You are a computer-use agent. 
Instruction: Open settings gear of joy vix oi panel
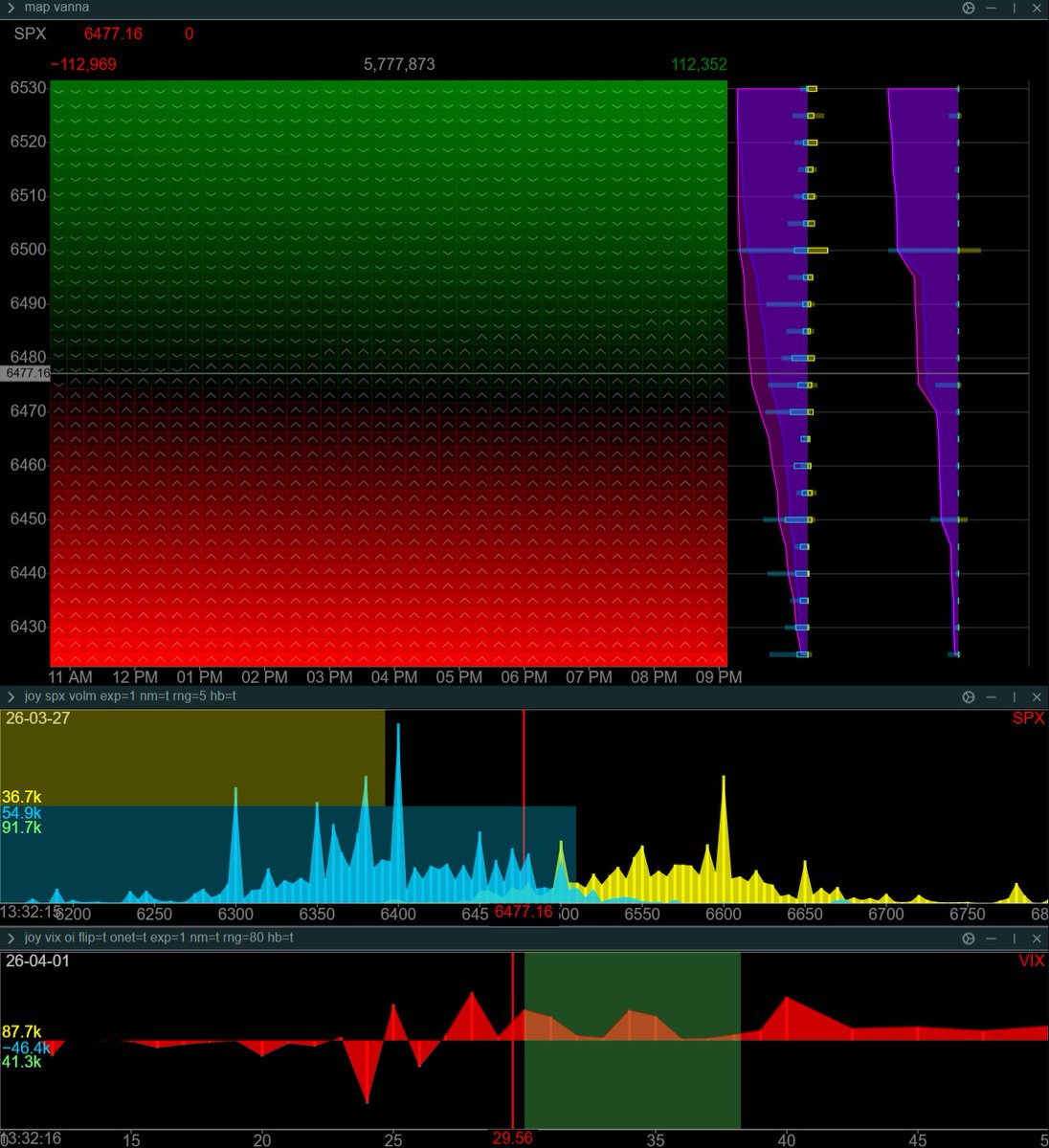coord(969,938)
